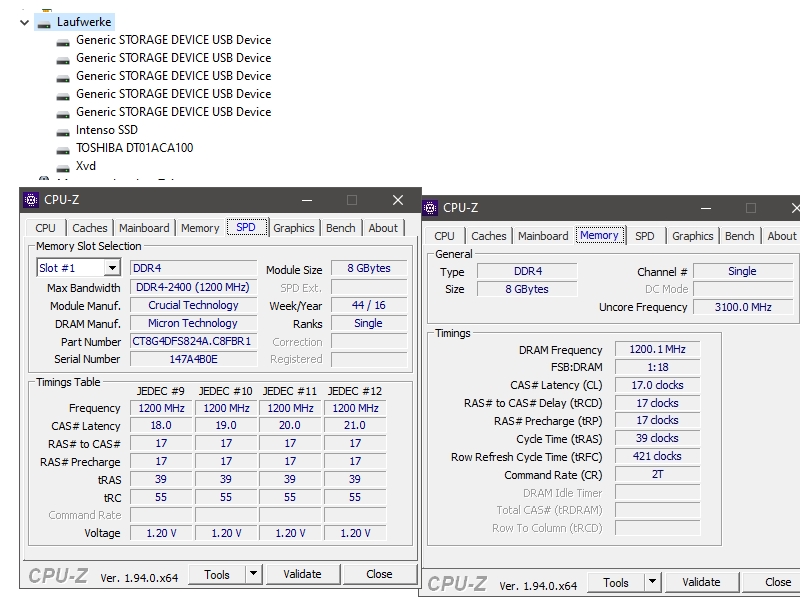Screen dimensions: 800x600
Task: Click the Xvd drive icon
Action: (63, 166)
